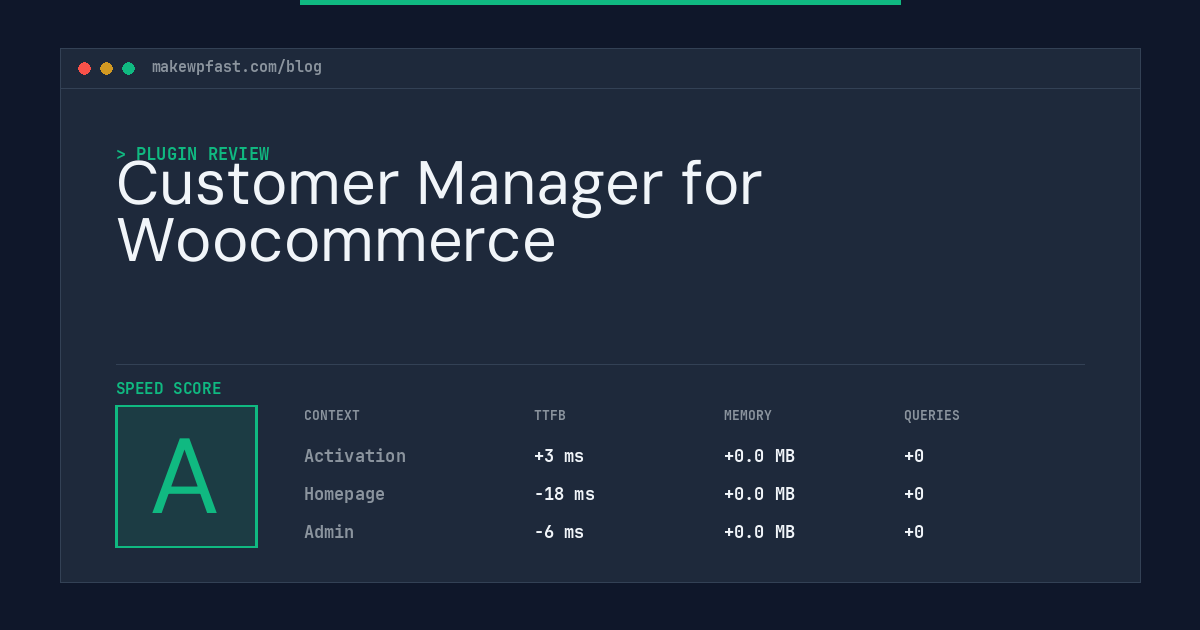Select the '> PLUGIN REVIEW' label
1200x630 pixels.
point(193,154)
